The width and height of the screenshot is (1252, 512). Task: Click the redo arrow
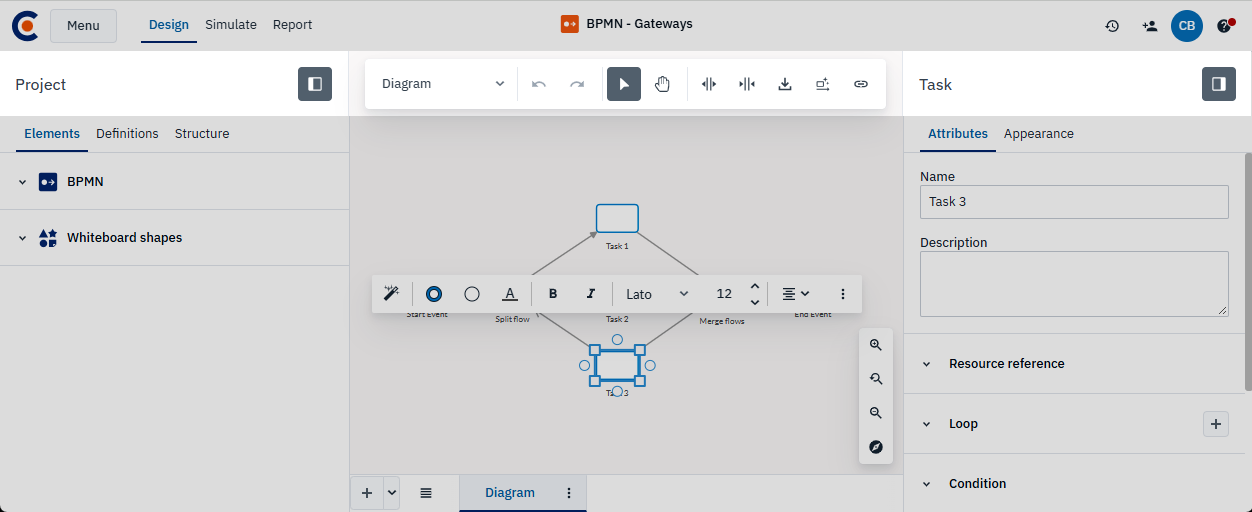pyautogui.click(x=577, y=84)
